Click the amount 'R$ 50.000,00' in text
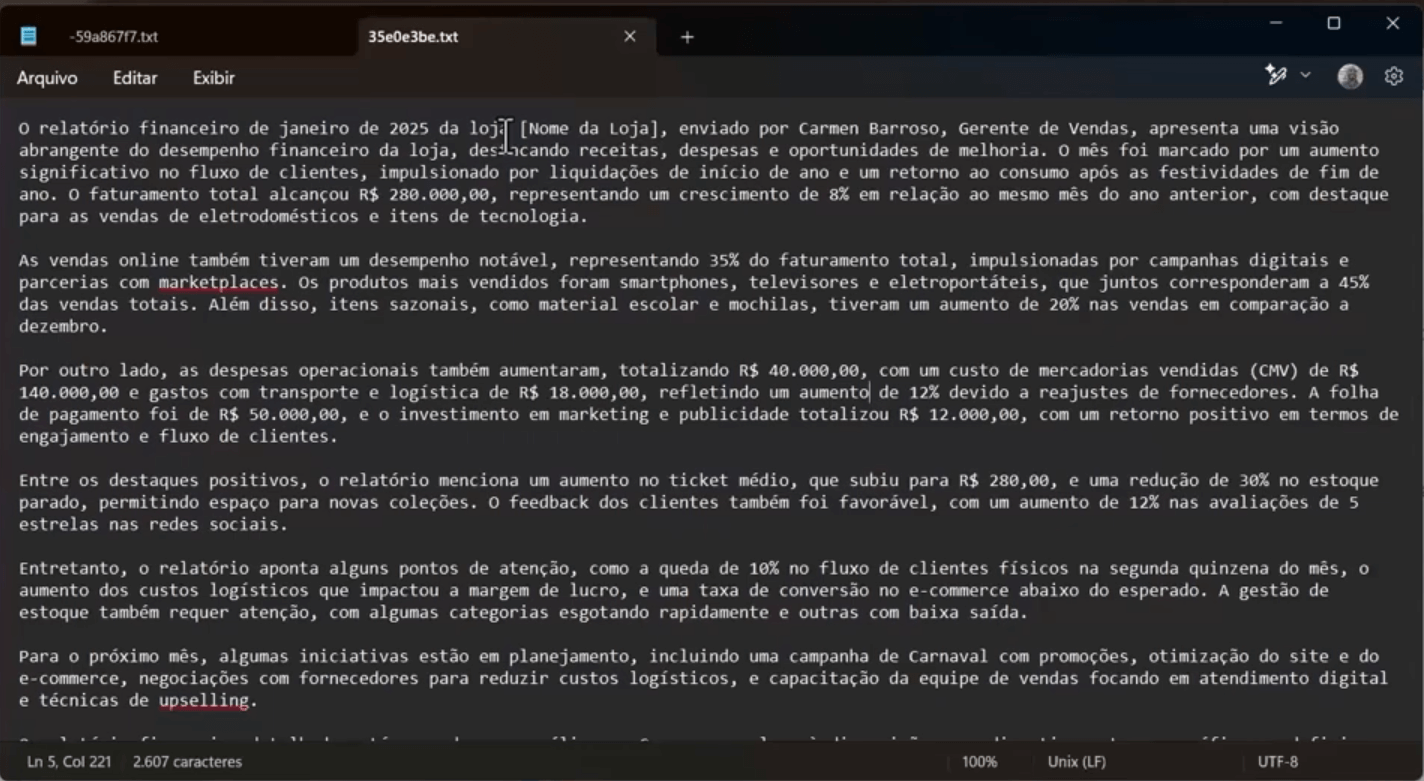This screenshot has width=1424, height=781. [278, 414]
